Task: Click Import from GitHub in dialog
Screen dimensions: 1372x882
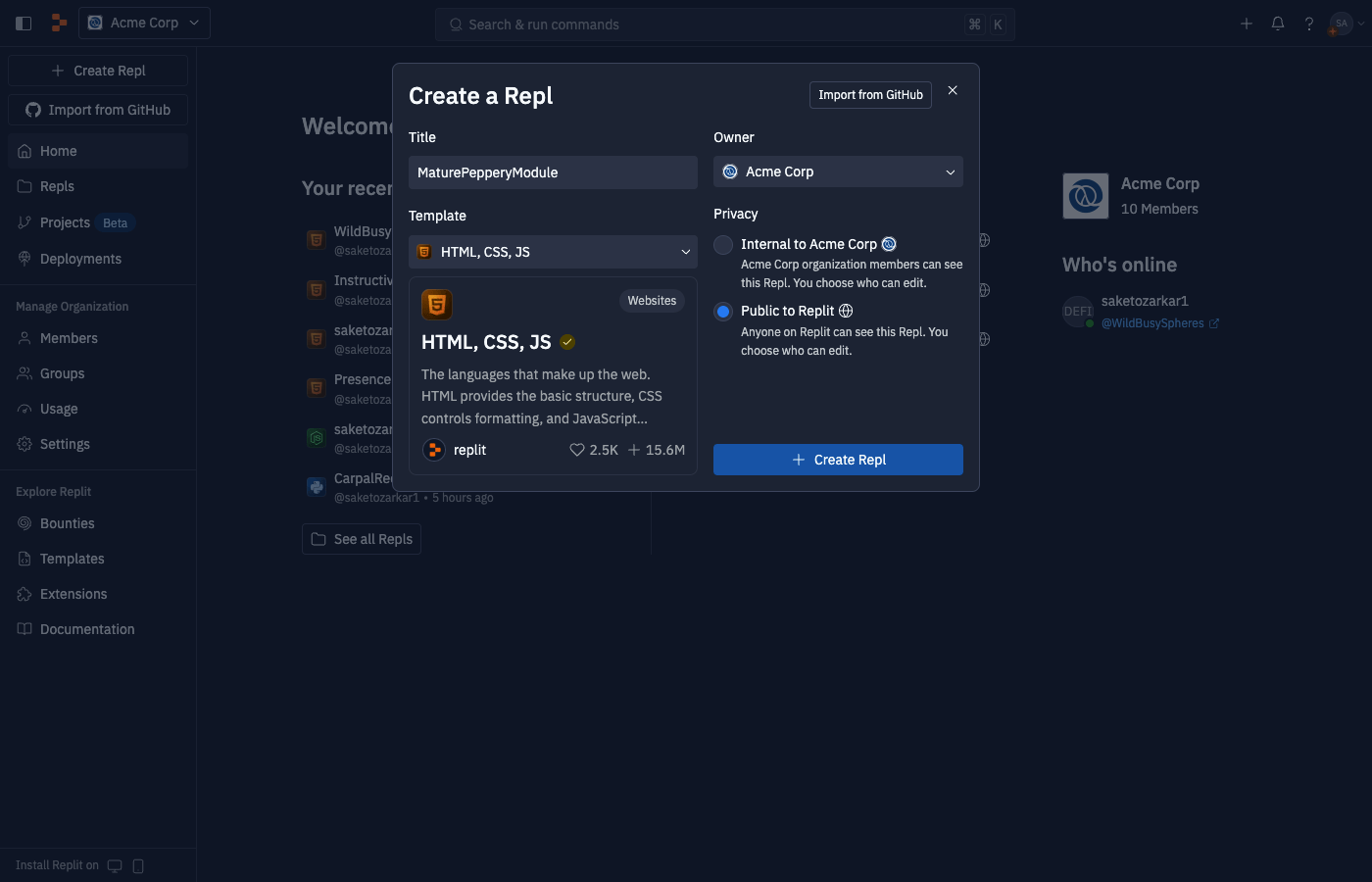Action: [x=870, y=95]
